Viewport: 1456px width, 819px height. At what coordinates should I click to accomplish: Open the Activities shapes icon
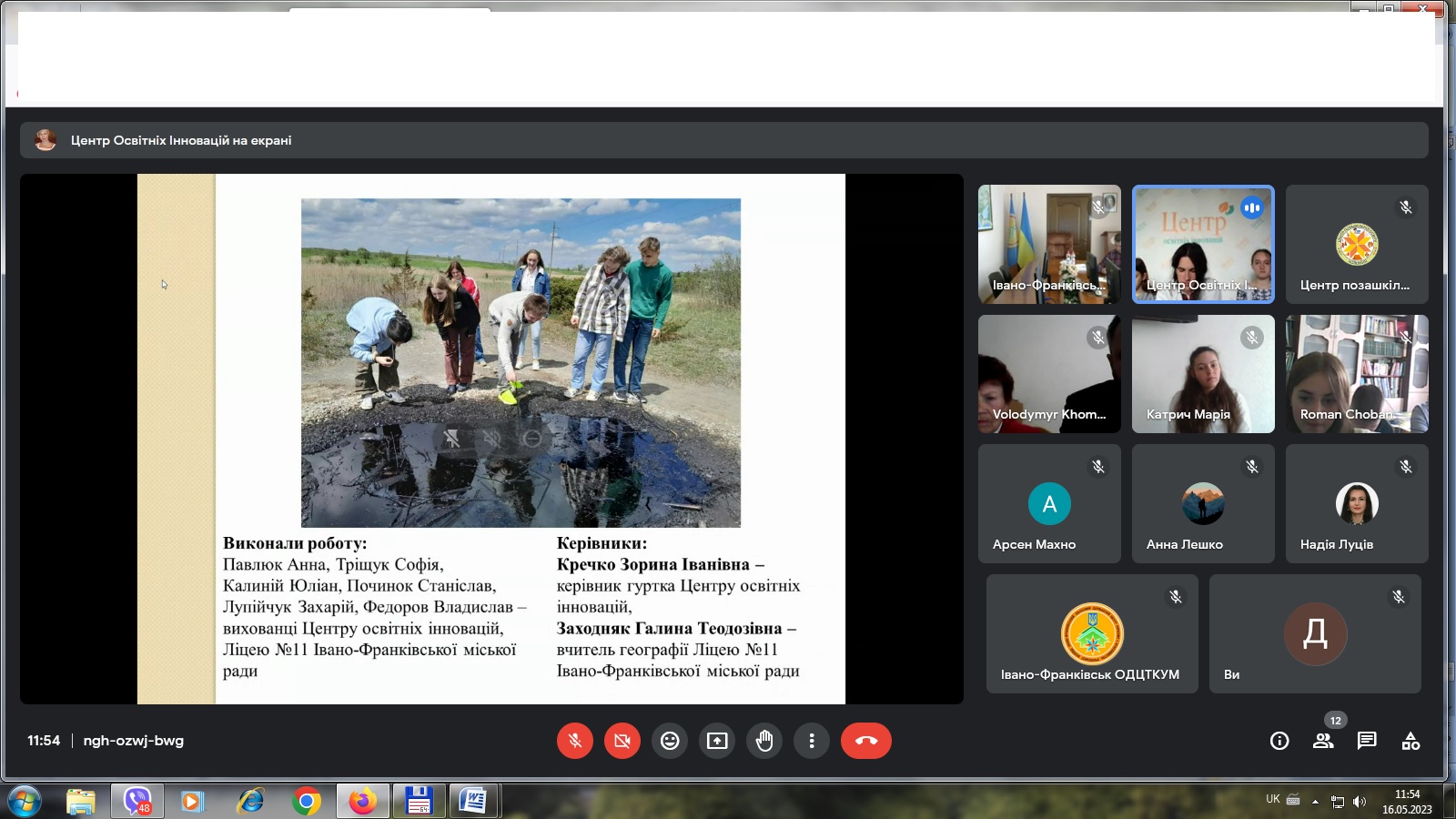tap(1410, 741)
